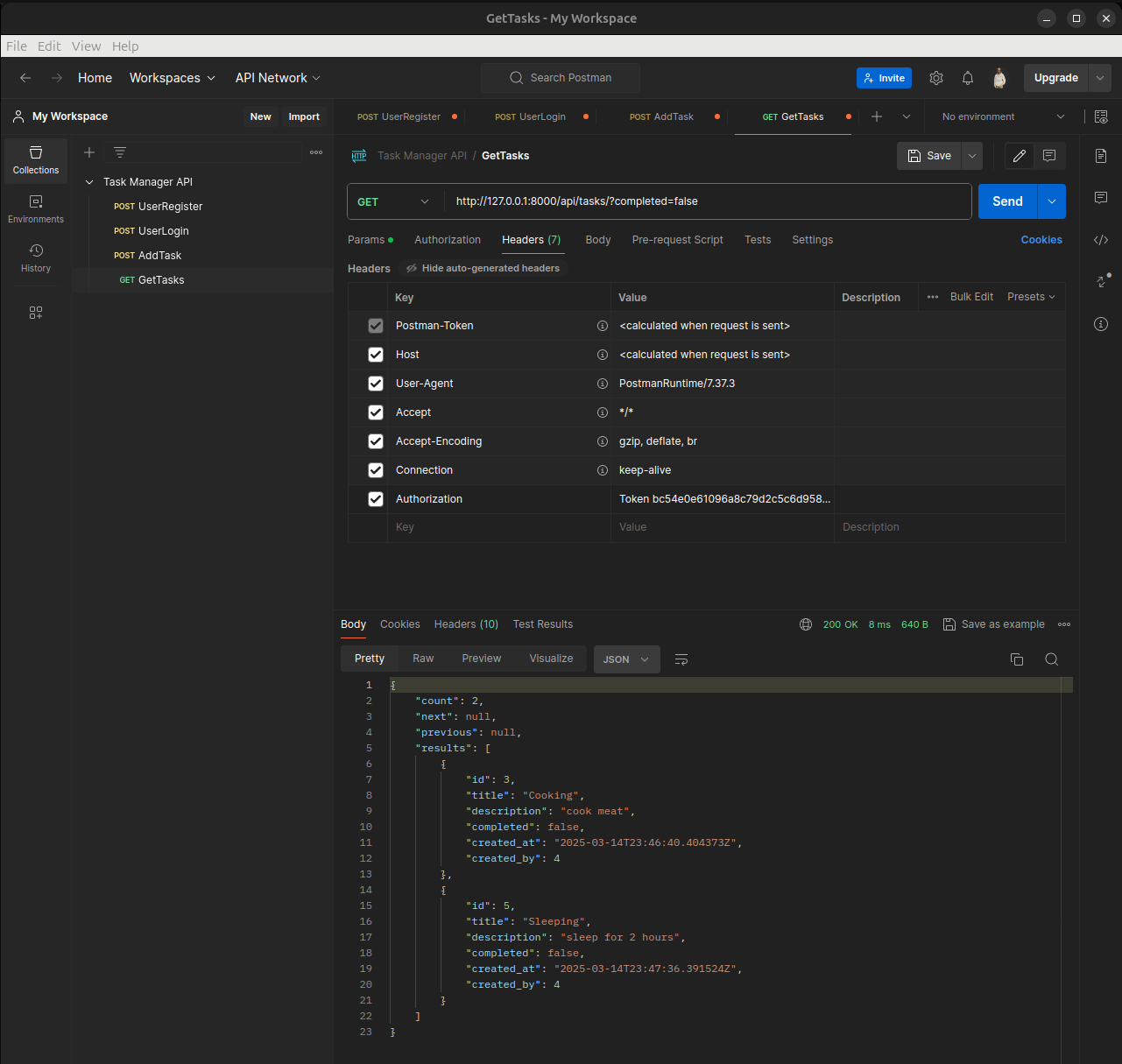Uncheck the Accept-Encoding header

pyautogui.click(x=376, y=441)
